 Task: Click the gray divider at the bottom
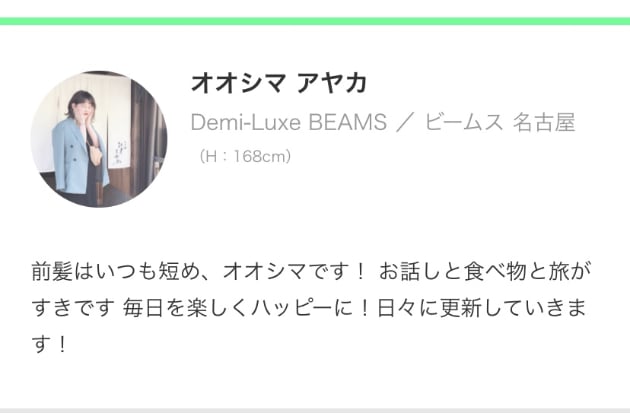(x=315, y=411)
